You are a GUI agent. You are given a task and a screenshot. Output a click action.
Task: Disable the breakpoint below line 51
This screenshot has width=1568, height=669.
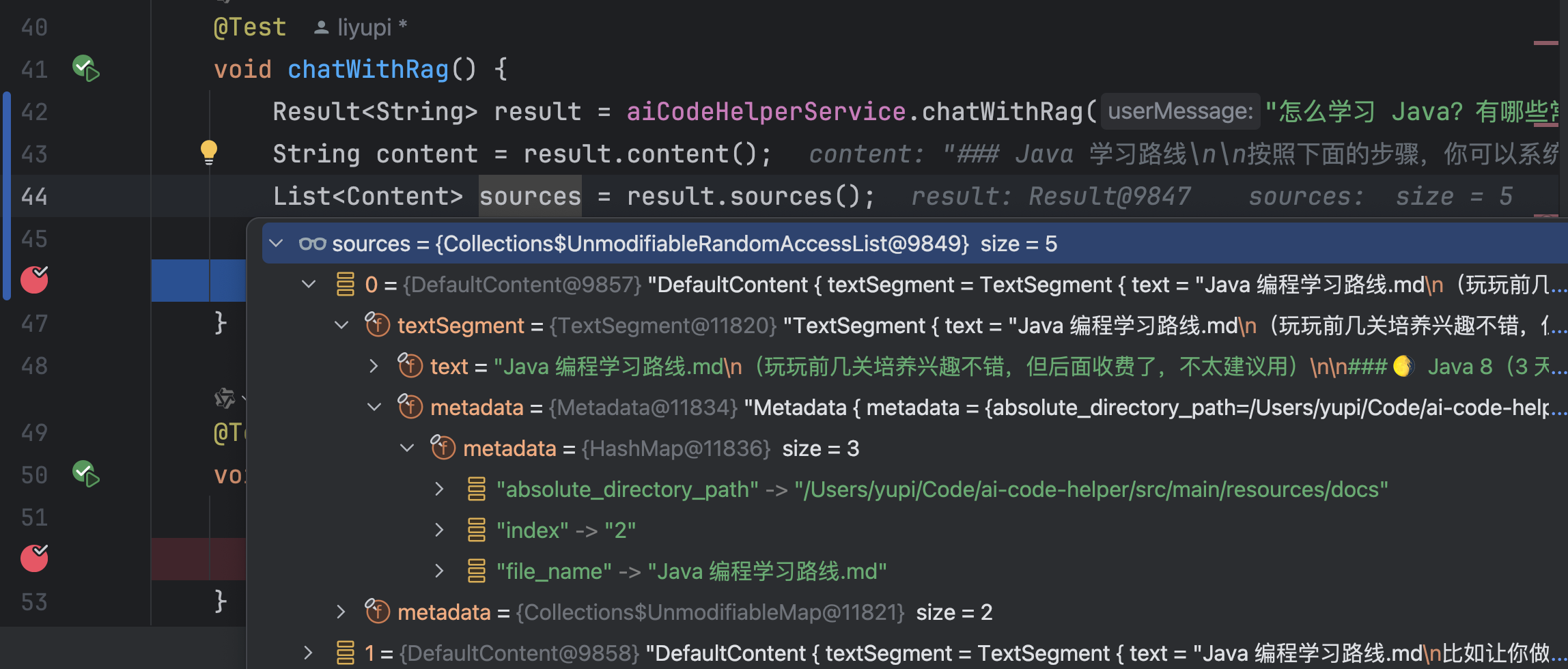point(34,558)
